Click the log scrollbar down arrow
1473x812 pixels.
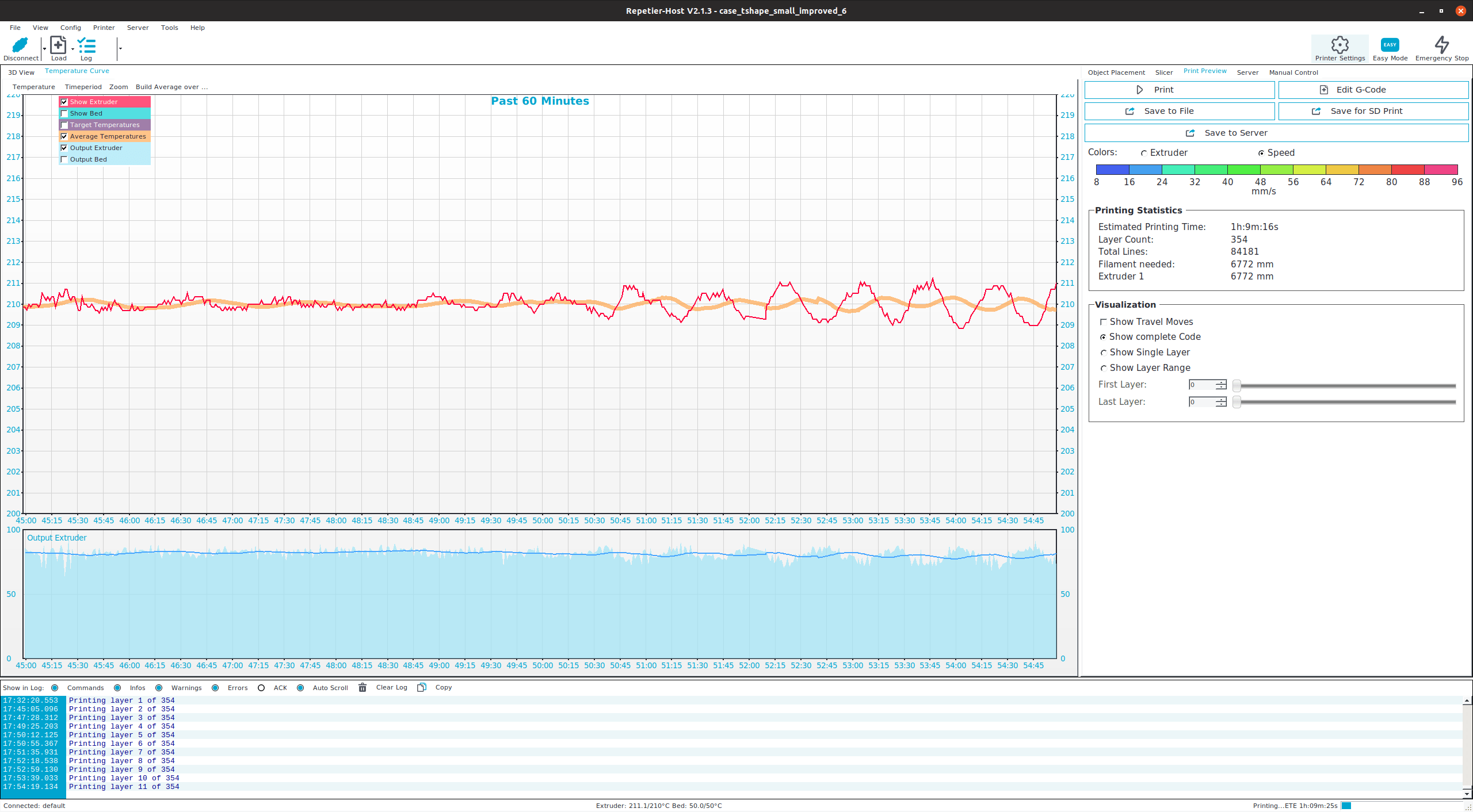pos(1467,794)
